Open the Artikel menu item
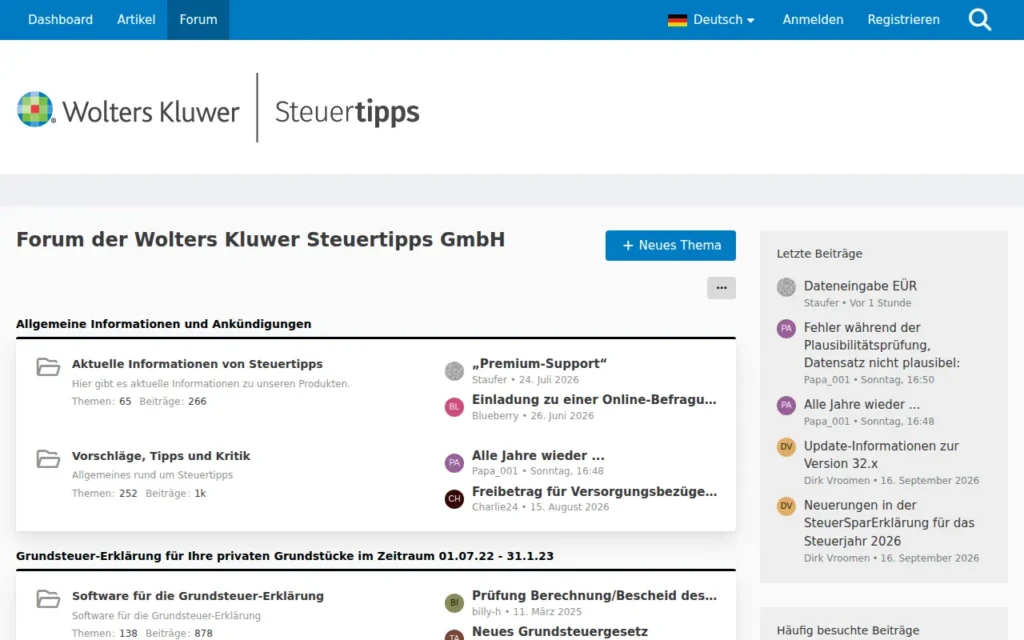 pos(136,20)
